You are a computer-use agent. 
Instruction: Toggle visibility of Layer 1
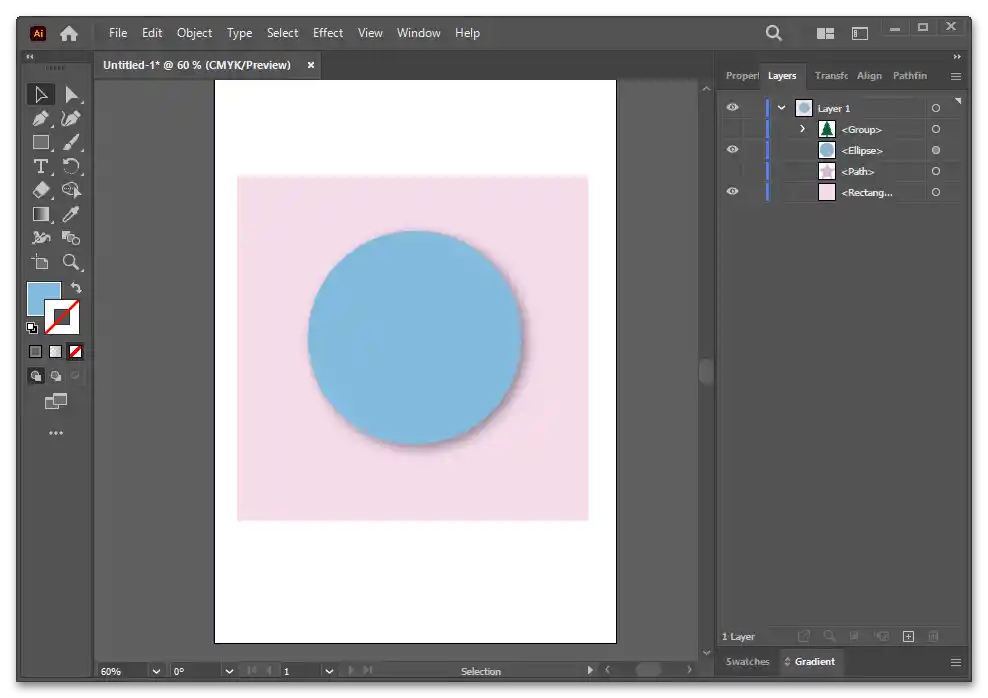(732, 108)
